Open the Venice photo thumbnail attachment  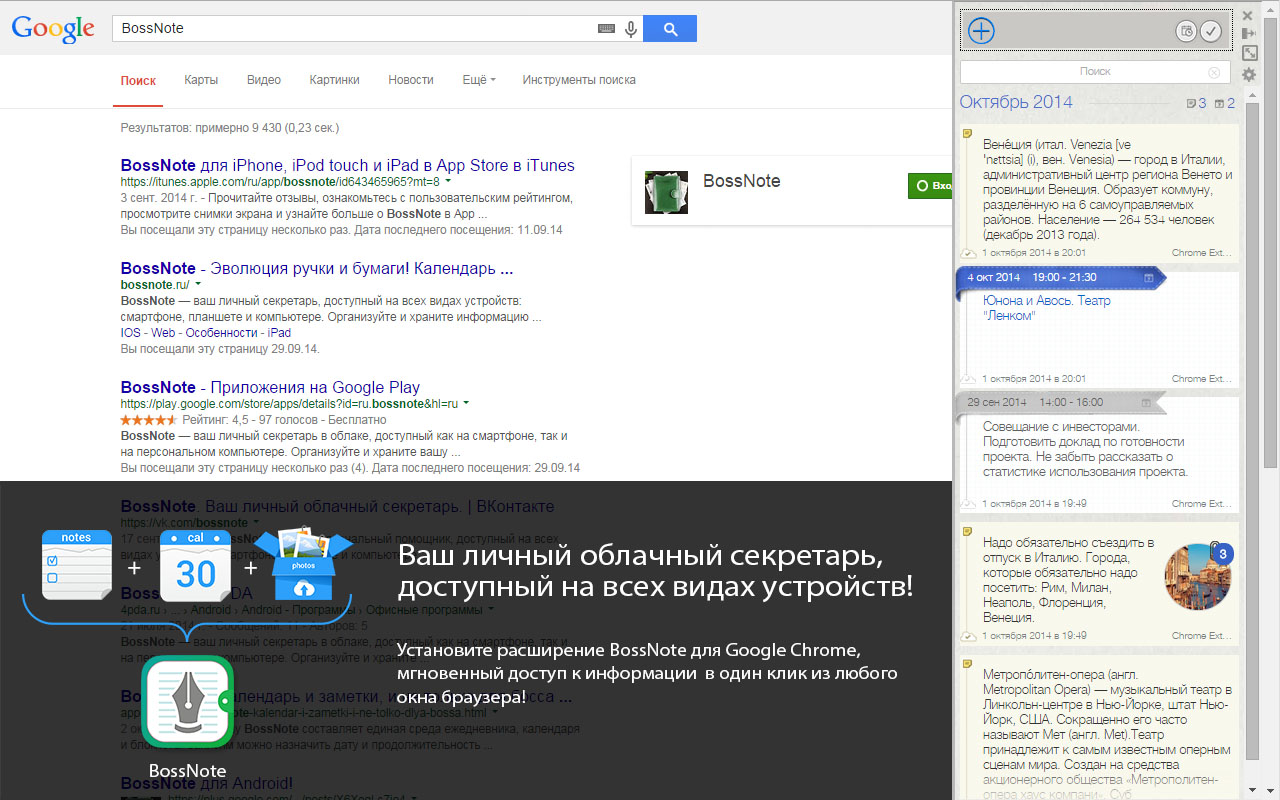click(1196, 577)
